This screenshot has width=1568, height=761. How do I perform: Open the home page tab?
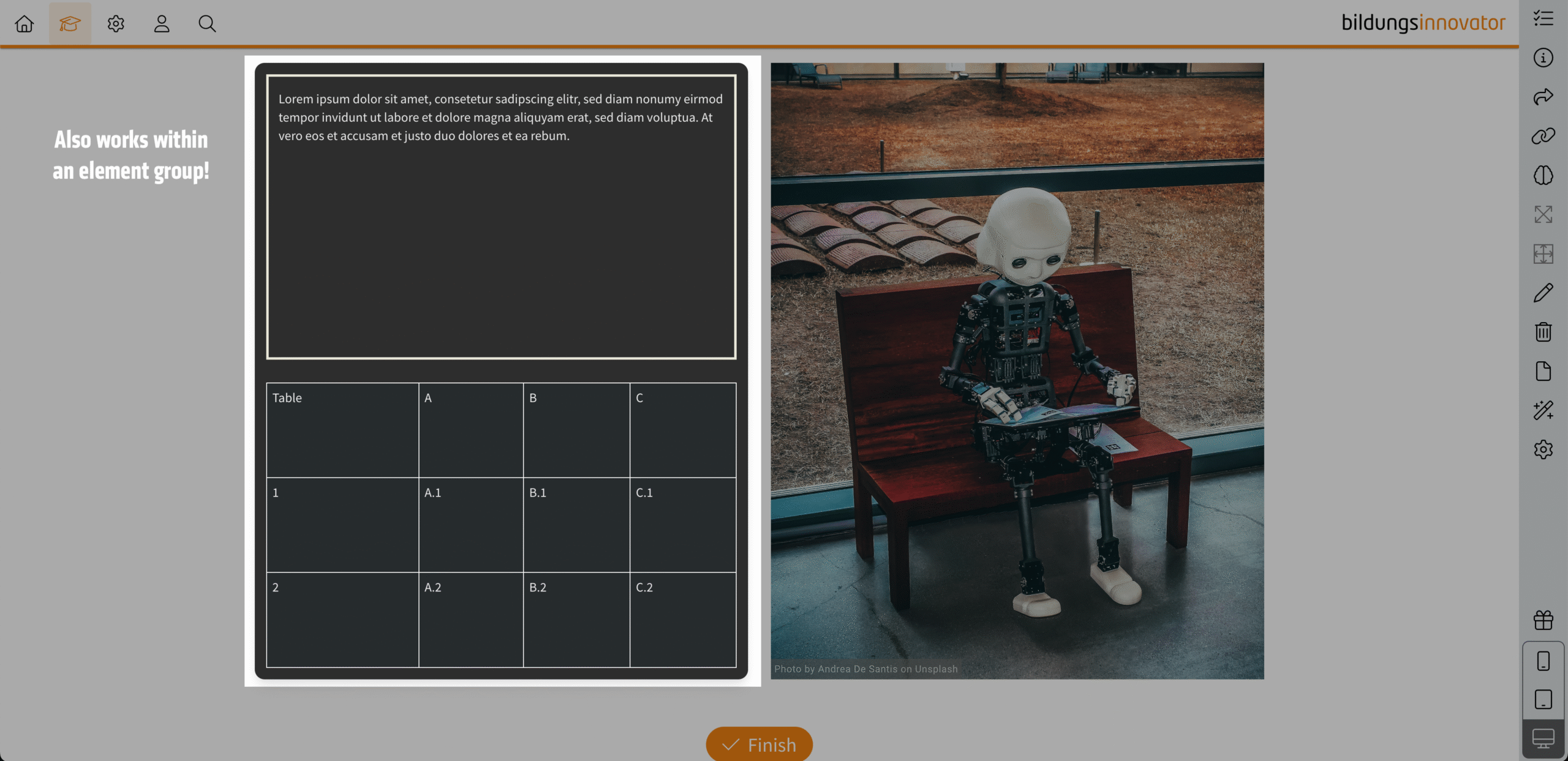pos(24,24)
